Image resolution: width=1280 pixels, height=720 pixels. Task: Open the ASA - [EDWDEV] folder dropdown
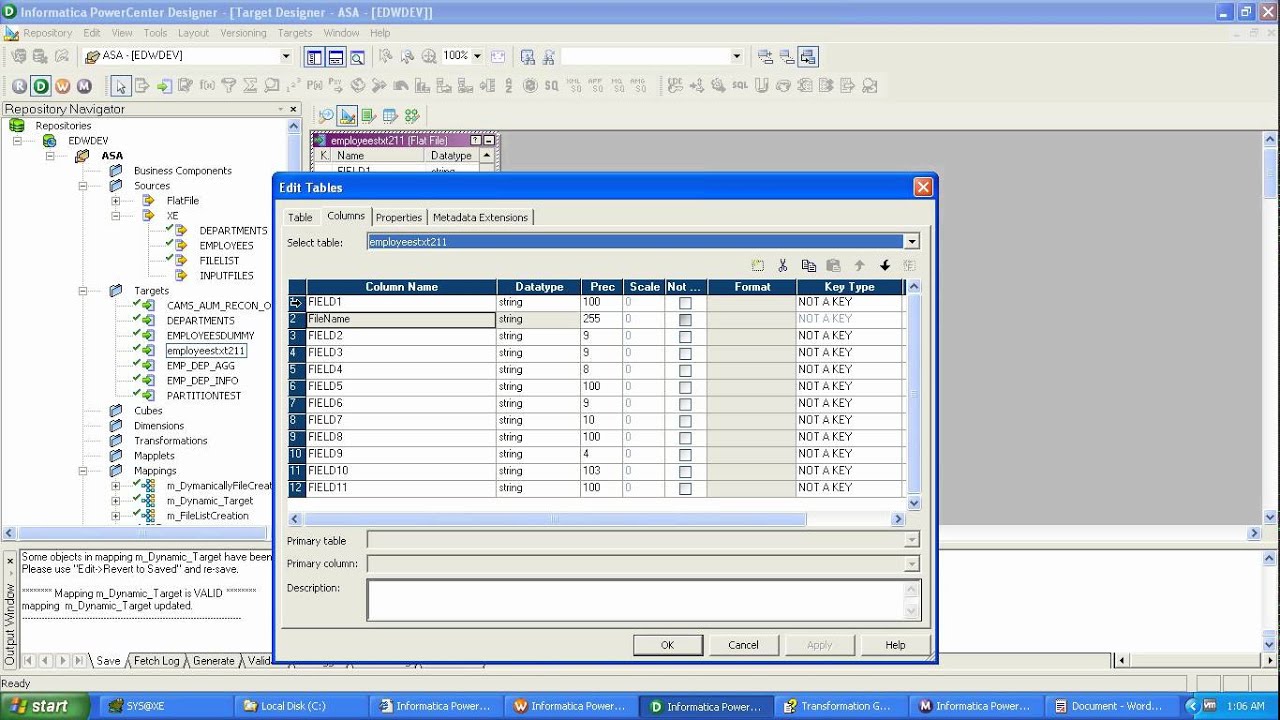tap(285, 56)
